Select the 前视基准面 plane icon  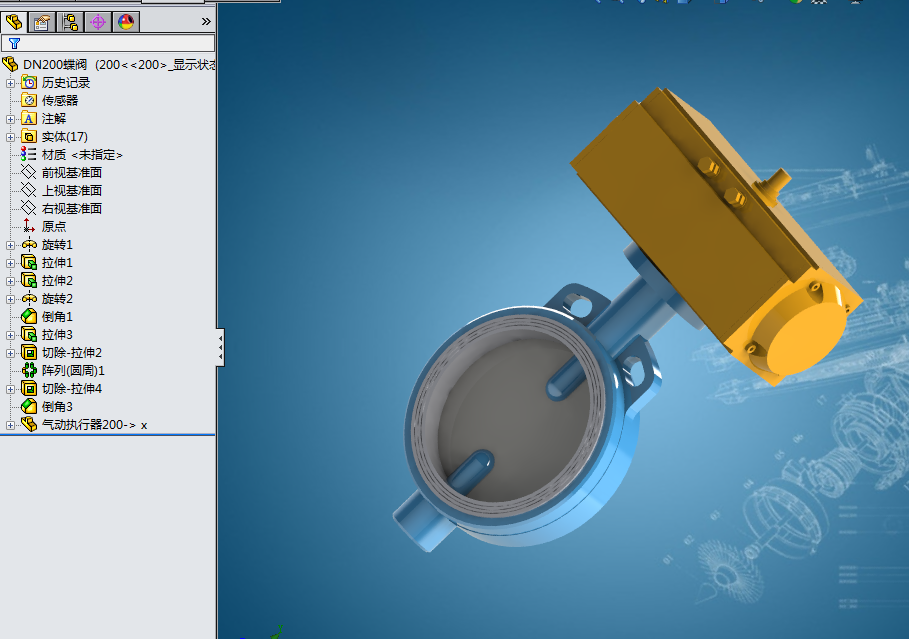pyautogui.click(x=29, y=172)
